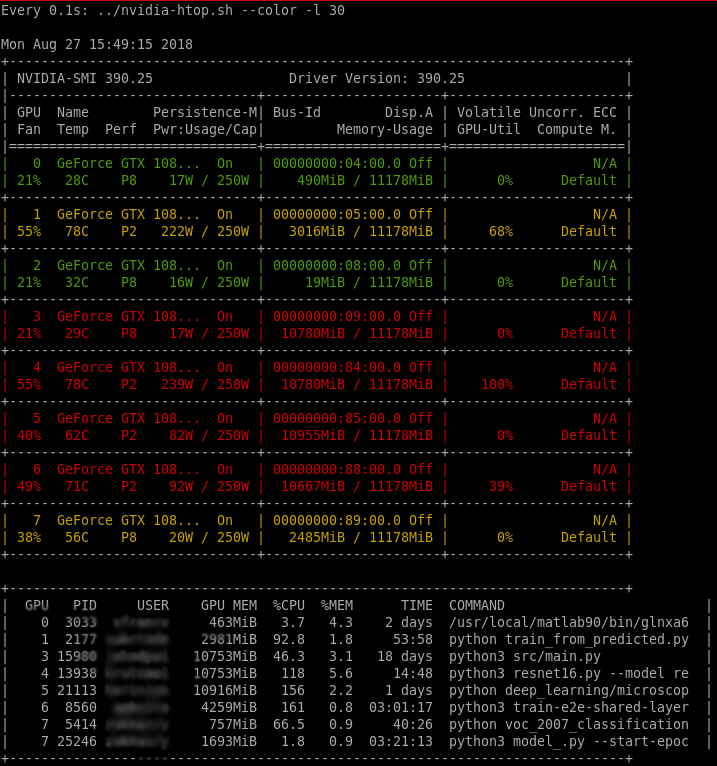717x766 pixels.
Task: Select 'python voc_2007_classification' command
Action: [x=569, y=725]
